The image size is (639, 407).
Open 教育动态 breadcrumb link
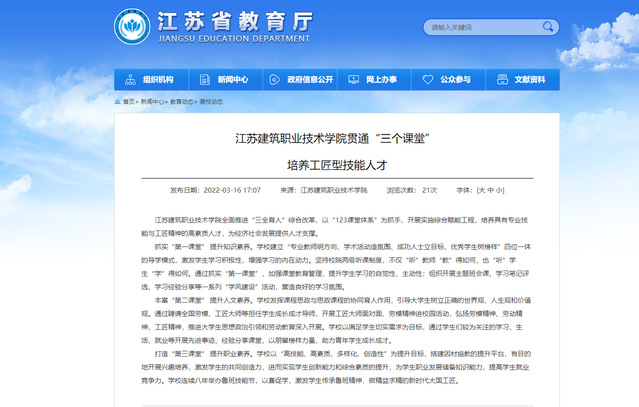tap(181, 101)
